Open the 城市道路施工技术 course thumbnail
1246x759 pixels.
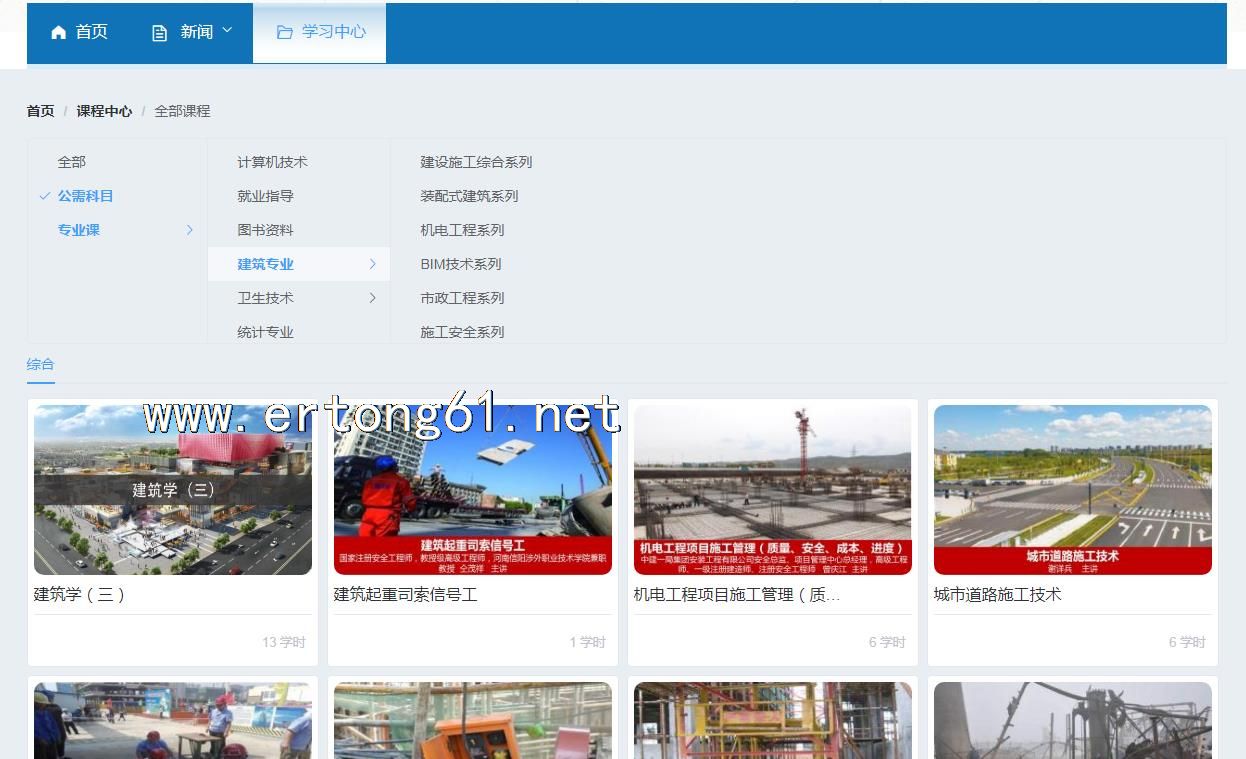click(x=1072, y=489)
